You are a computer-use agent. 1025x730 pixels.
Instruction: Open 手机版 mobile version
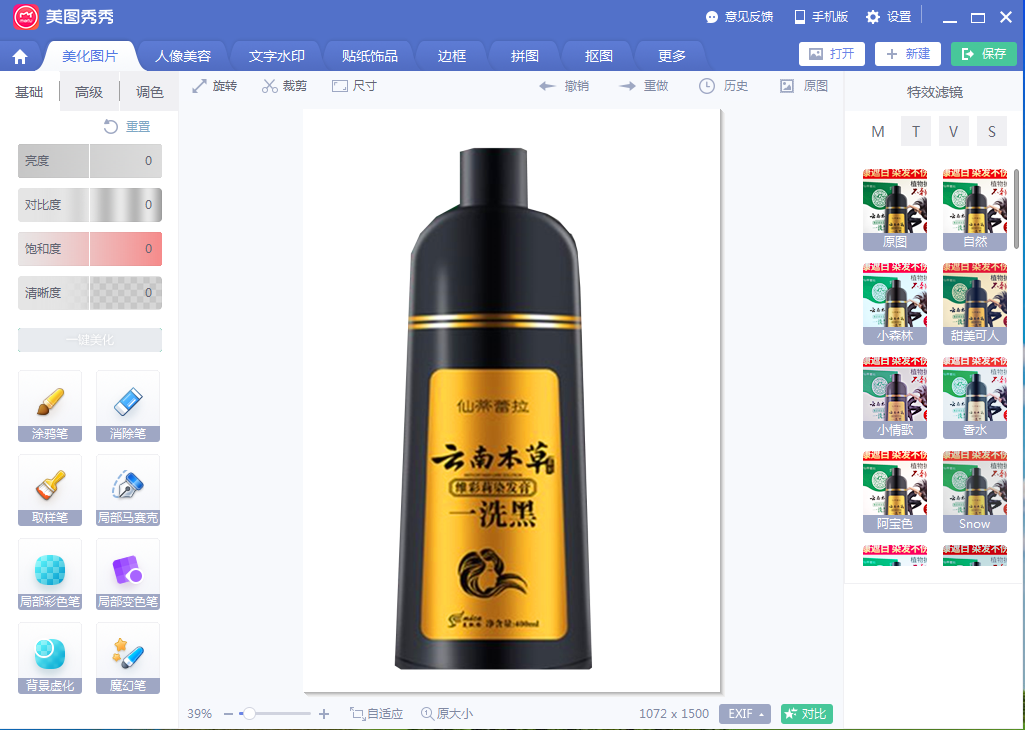tap(820, 17)
